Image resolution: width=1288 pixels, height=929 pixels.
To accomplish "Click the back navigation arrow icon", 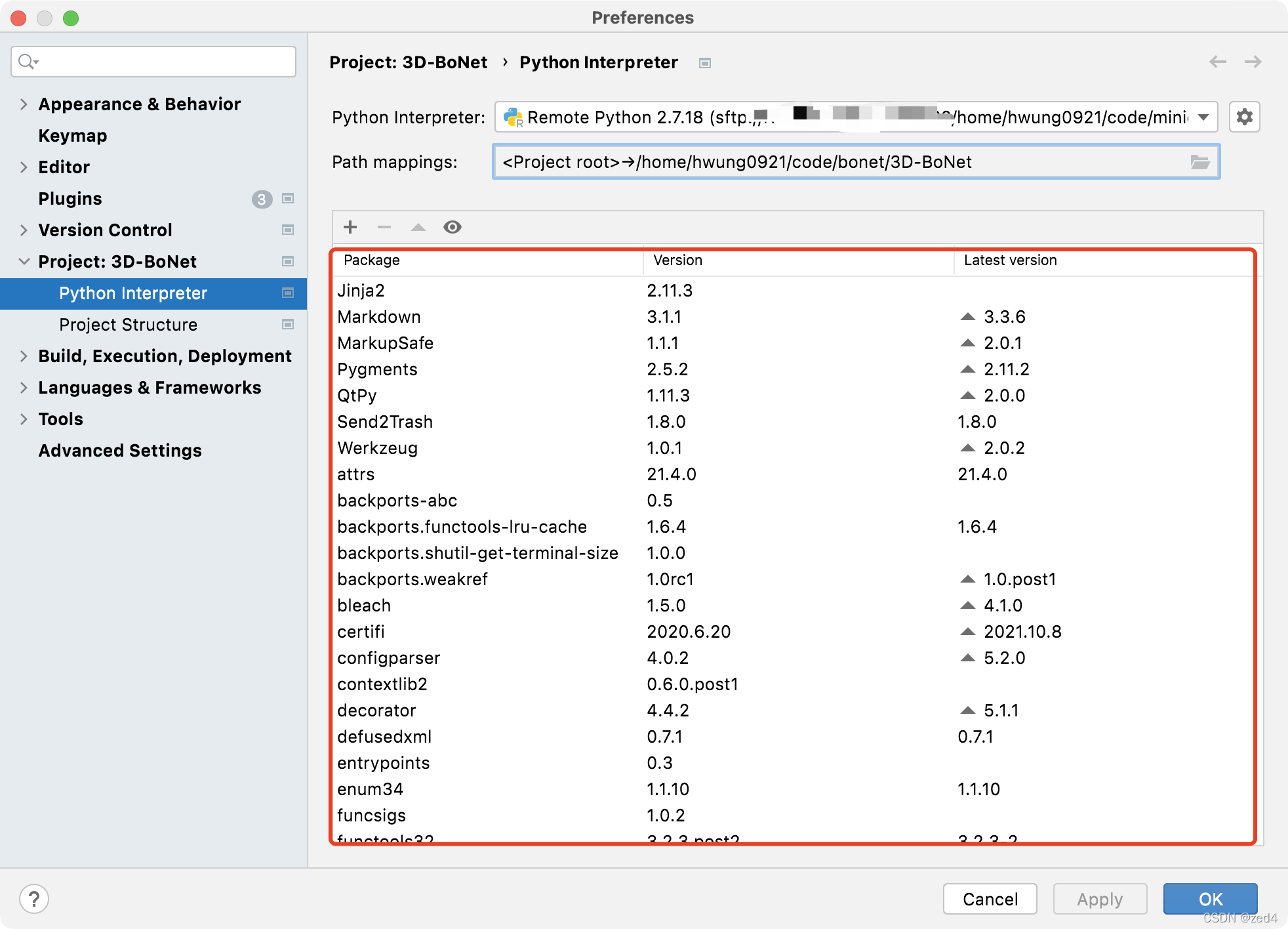I will (1218, 62).
